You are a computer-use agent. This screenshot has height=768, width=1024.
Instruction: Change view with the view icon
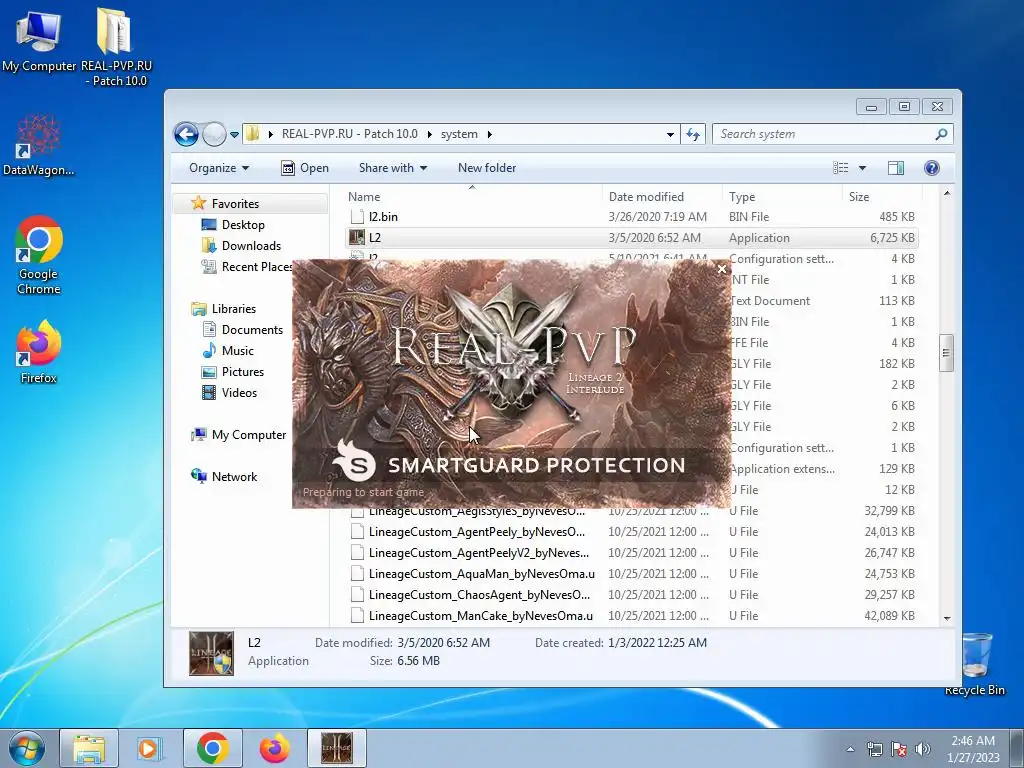840,168
